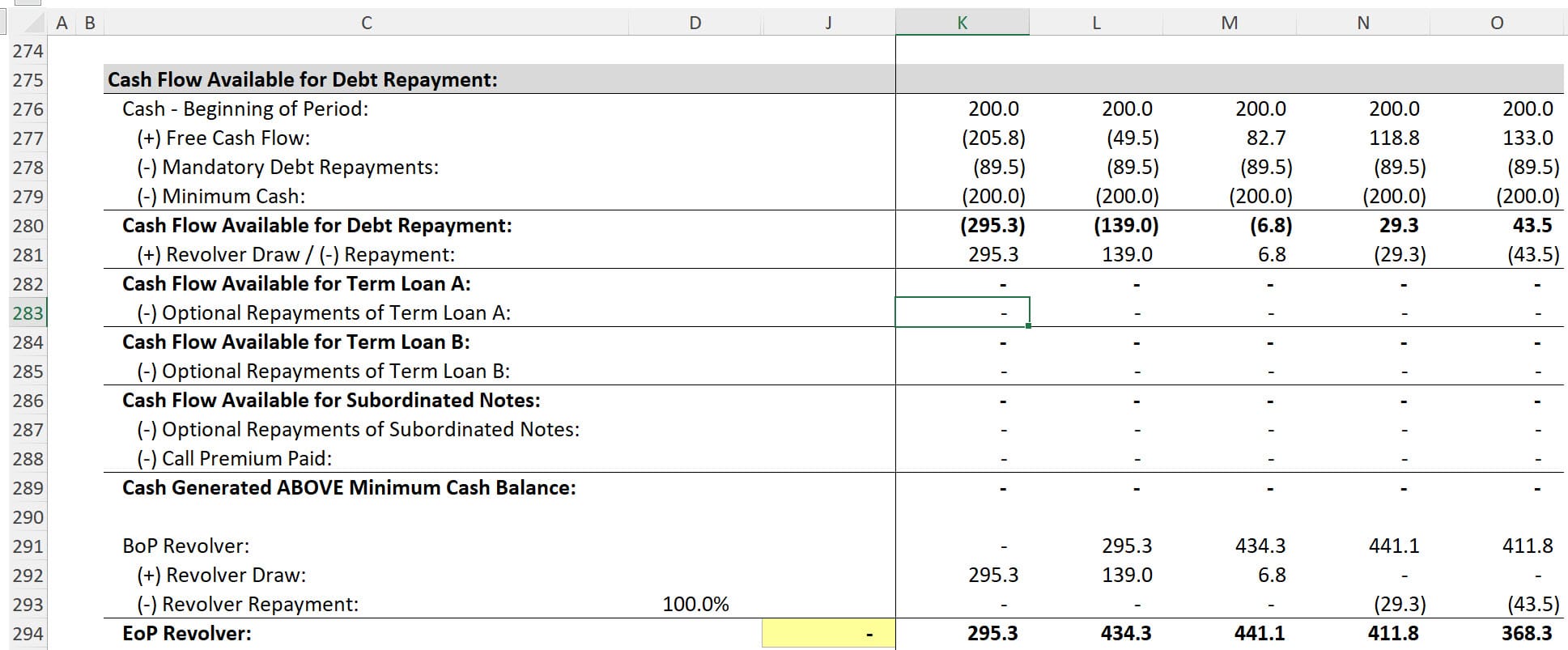
Task: Click the 133.0 Free Cash Flow value
Action: pyautogui.click(x=1528, y=138)
